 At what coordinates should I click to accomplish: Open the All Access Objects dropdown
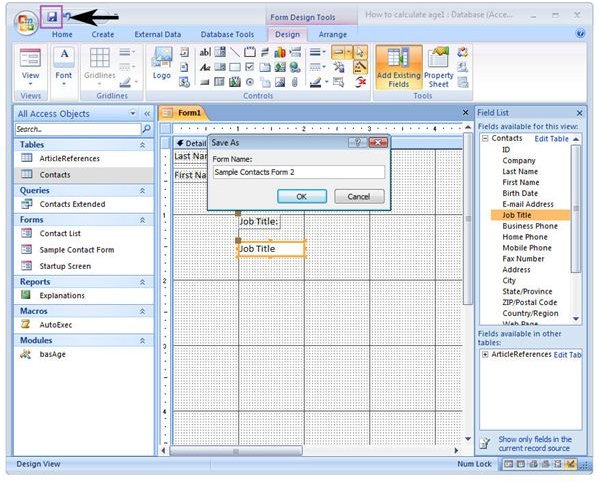[x=133, y=114]
